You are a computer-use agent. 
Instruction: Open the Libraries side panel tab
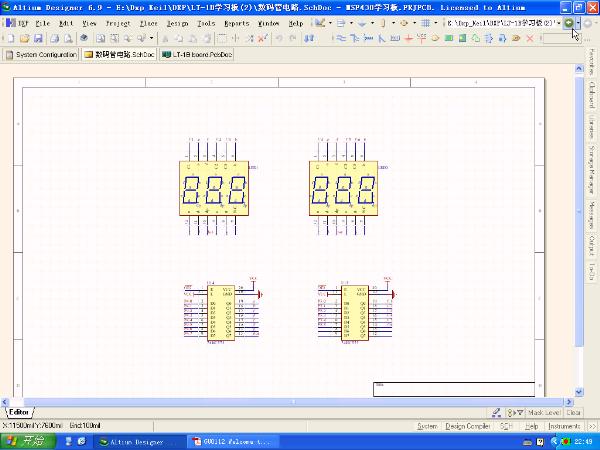(x=591, y=129)
